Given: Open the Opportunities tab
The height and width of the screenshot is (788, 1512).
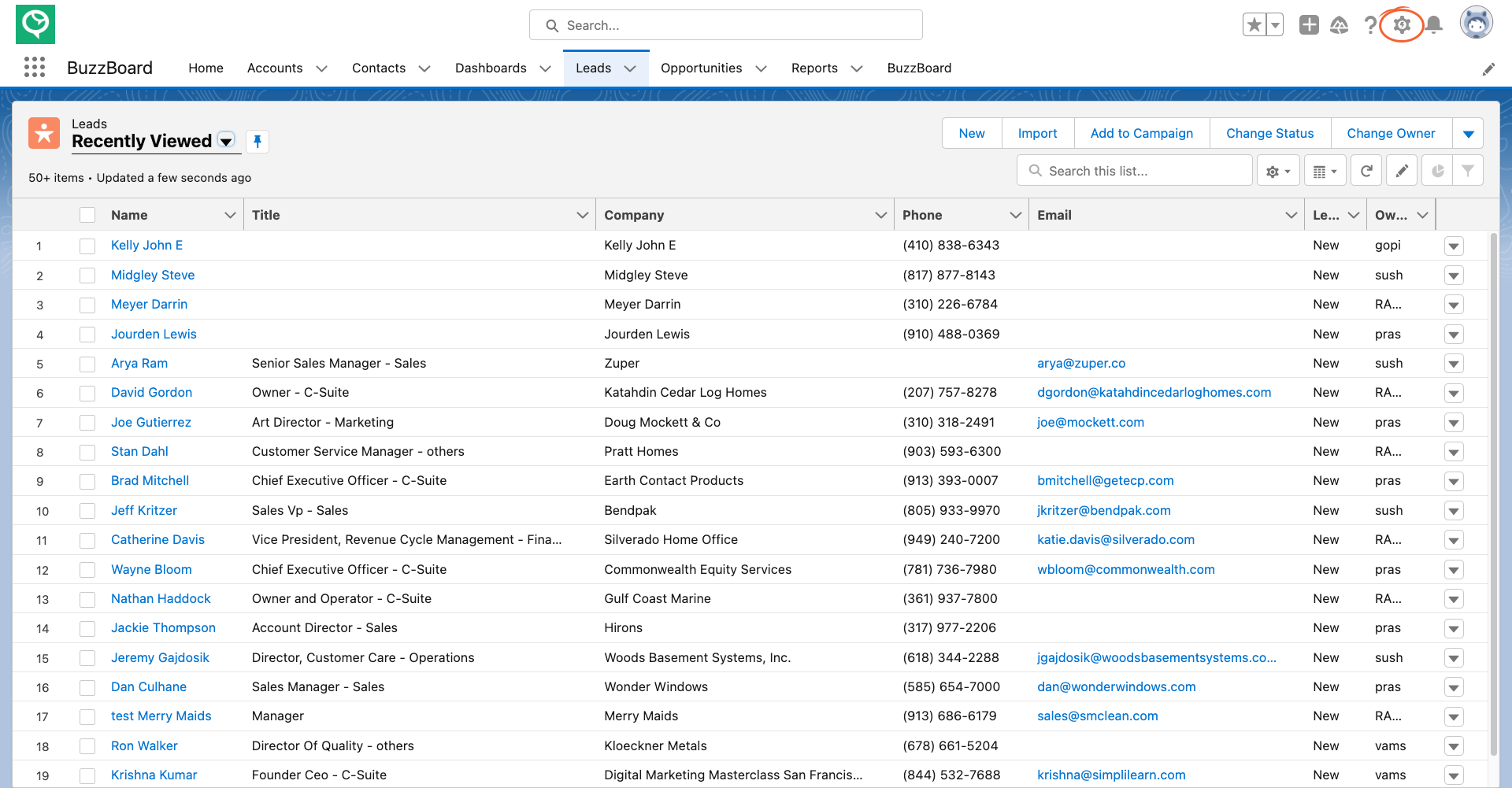Looking at the screenshot, I should coord(701,68).
